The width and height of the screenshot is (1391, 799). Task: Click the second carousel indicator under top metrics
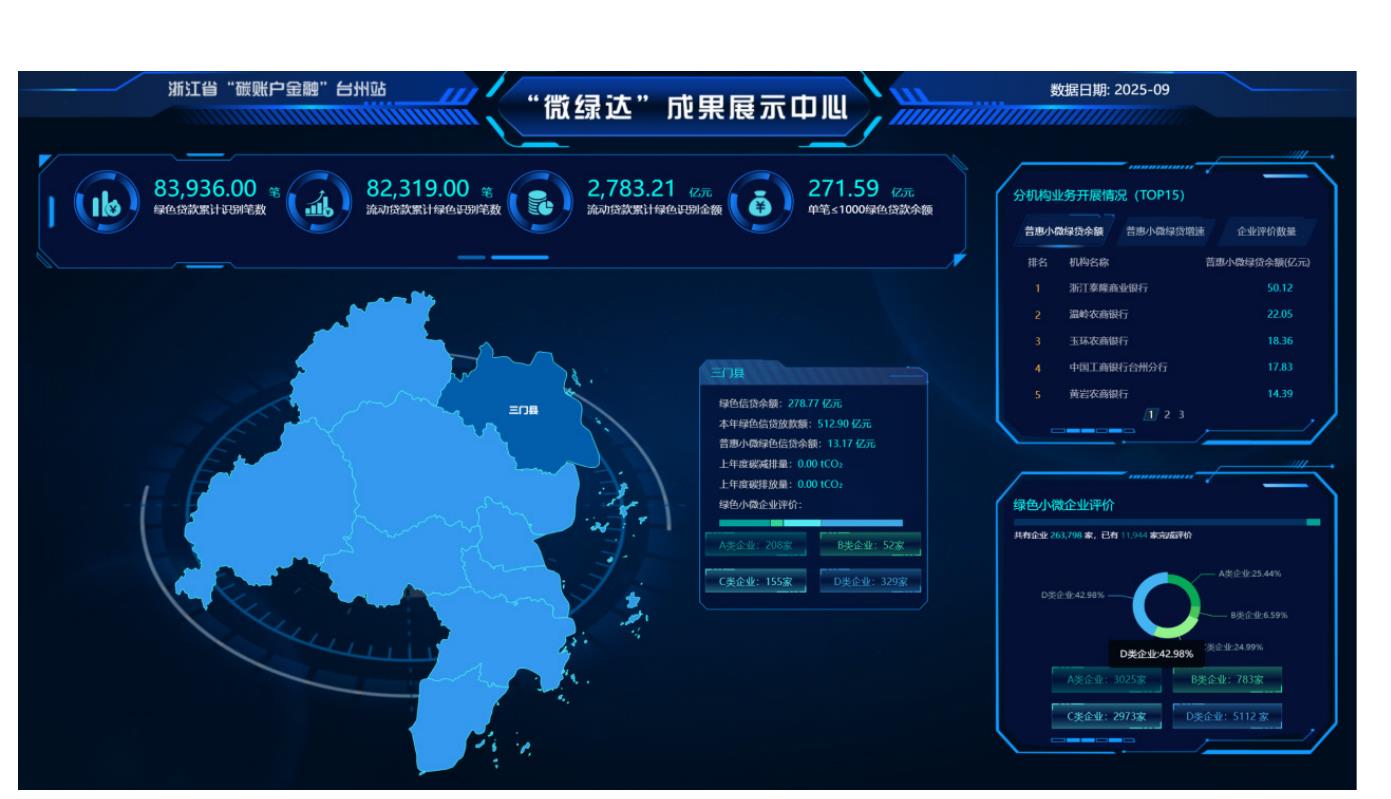[519, 258]
